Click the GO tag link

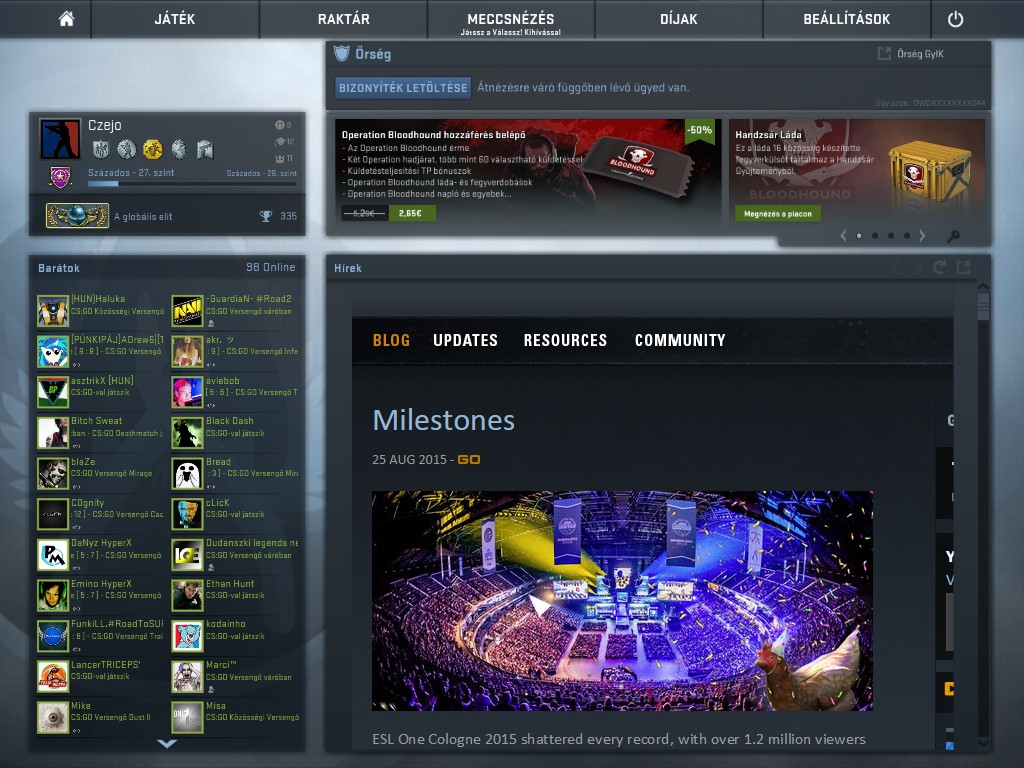click(468, 460)
